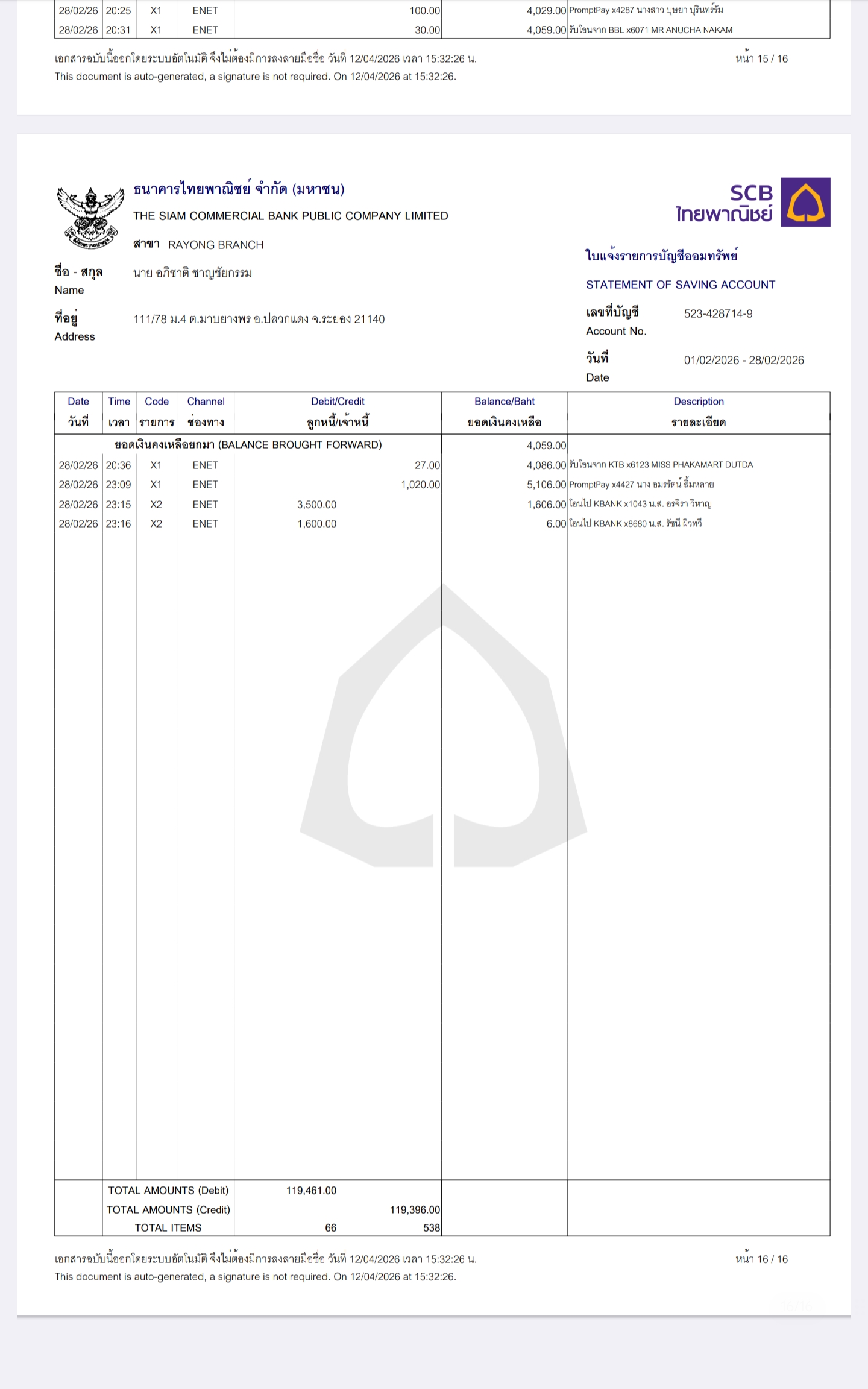Screen dimensions: 868x1389
Task: Select the Time column header
Action: coord(119,412)
